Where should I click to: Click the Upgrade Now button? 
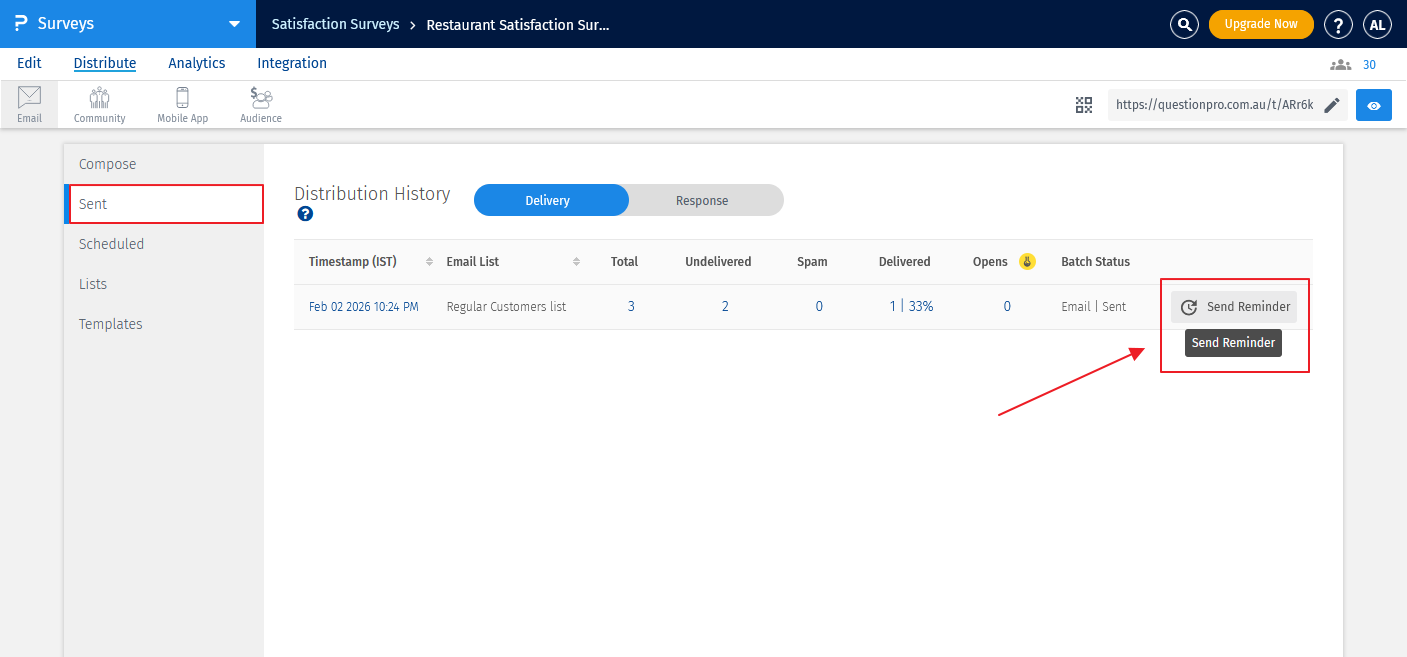coord(1260,24)
